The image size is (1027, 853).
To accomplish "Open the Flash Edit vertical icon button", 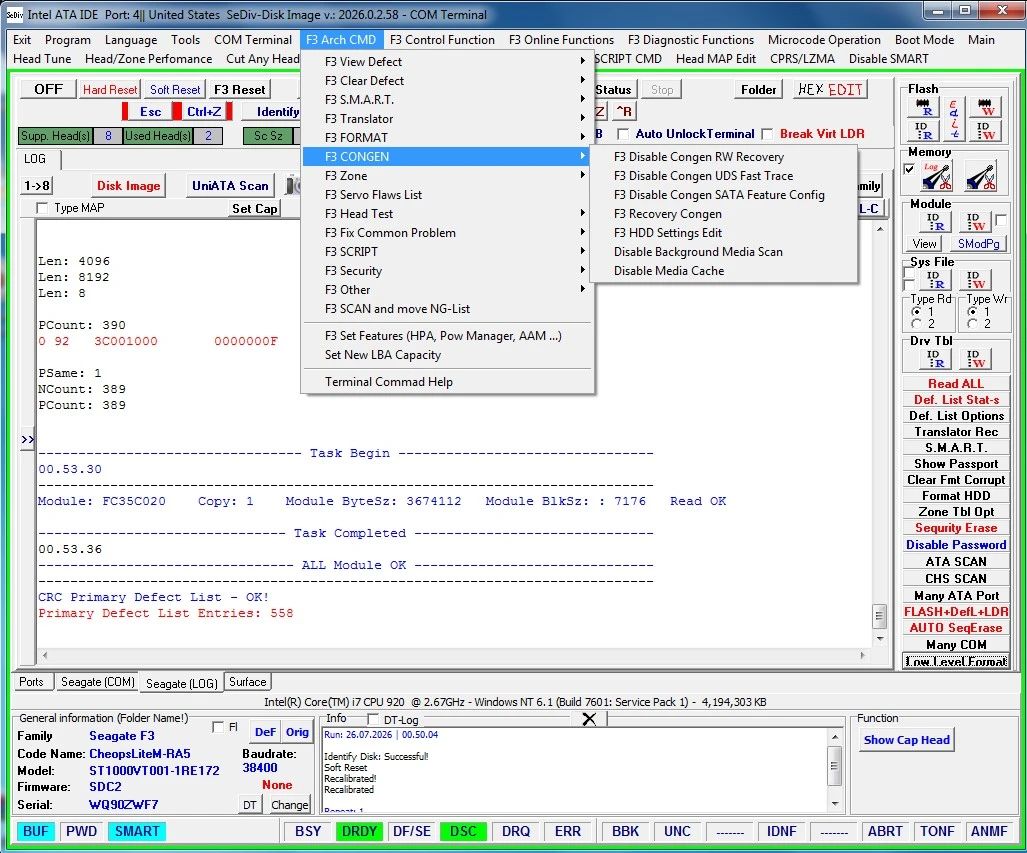I will pyautogui.click(x=954, y=119).
